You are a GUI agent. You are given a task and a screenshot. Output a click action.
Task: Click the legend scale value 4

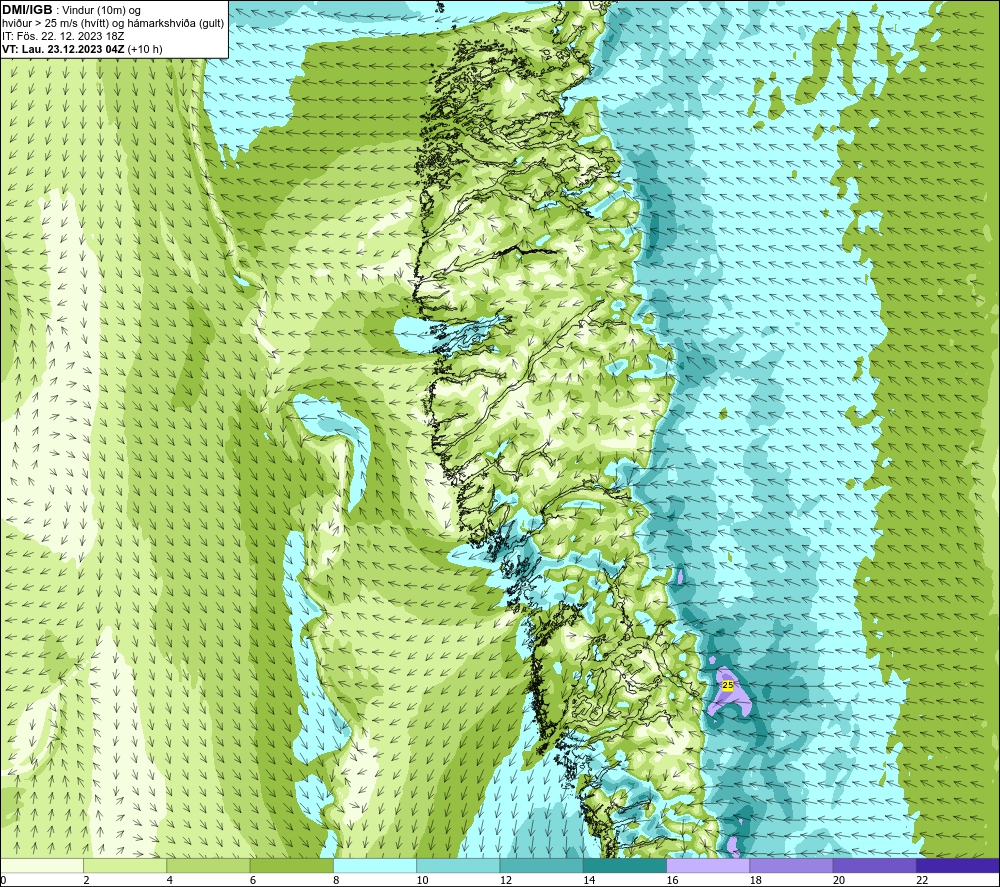pos(170,881)
